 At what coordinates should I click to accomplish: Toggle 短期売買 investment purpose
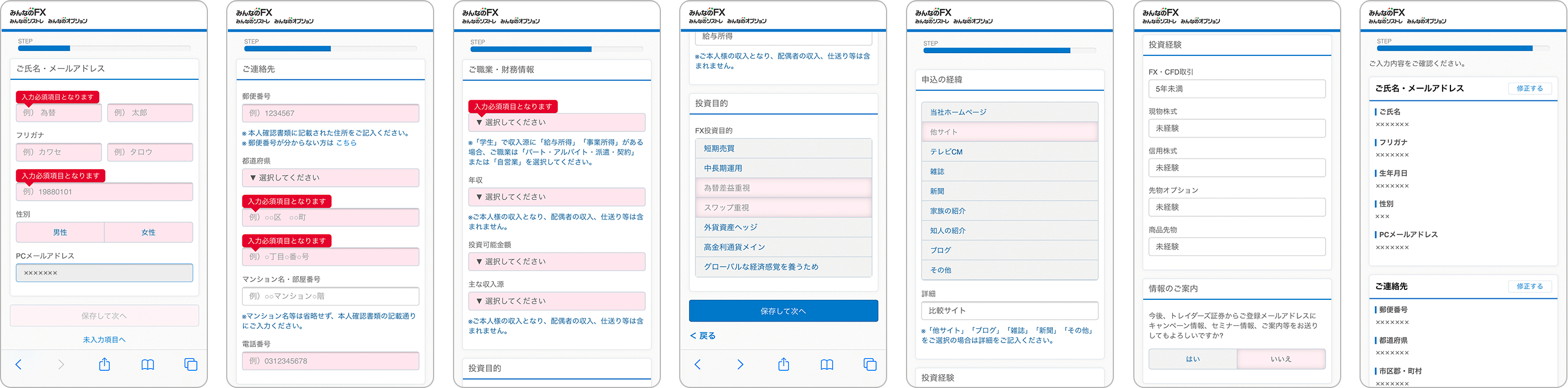pyautogui.click(x=783, y=149)
